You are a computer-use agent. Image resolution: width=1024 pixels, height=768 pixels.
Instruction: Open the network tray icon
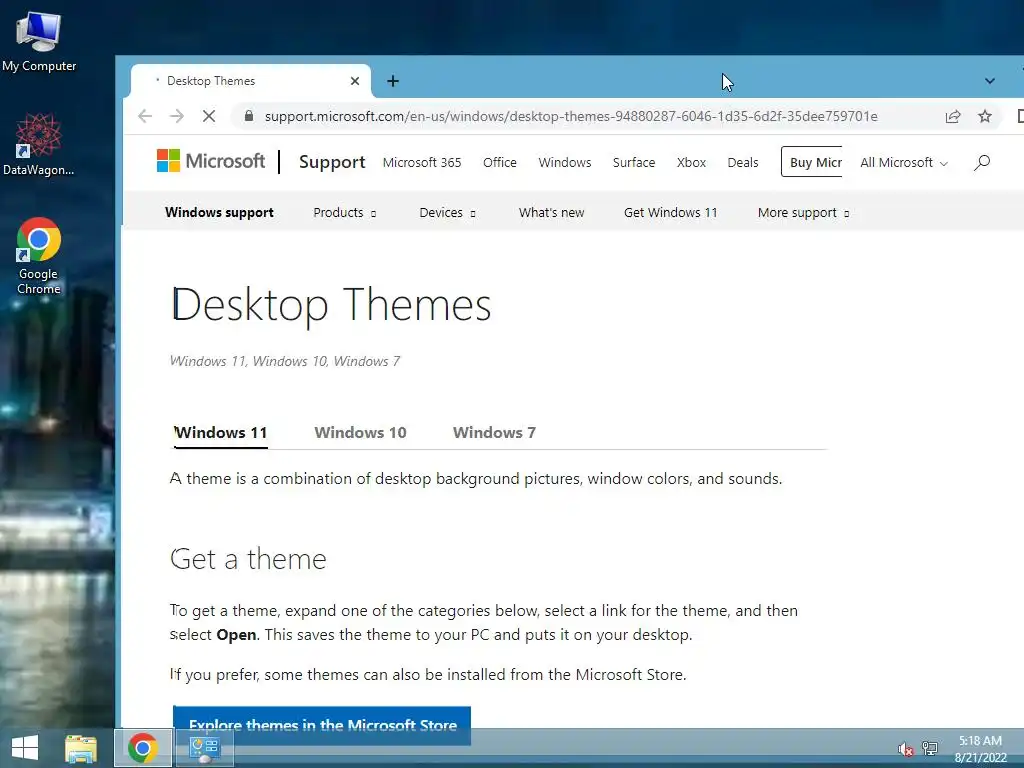(x=930, y=749)
